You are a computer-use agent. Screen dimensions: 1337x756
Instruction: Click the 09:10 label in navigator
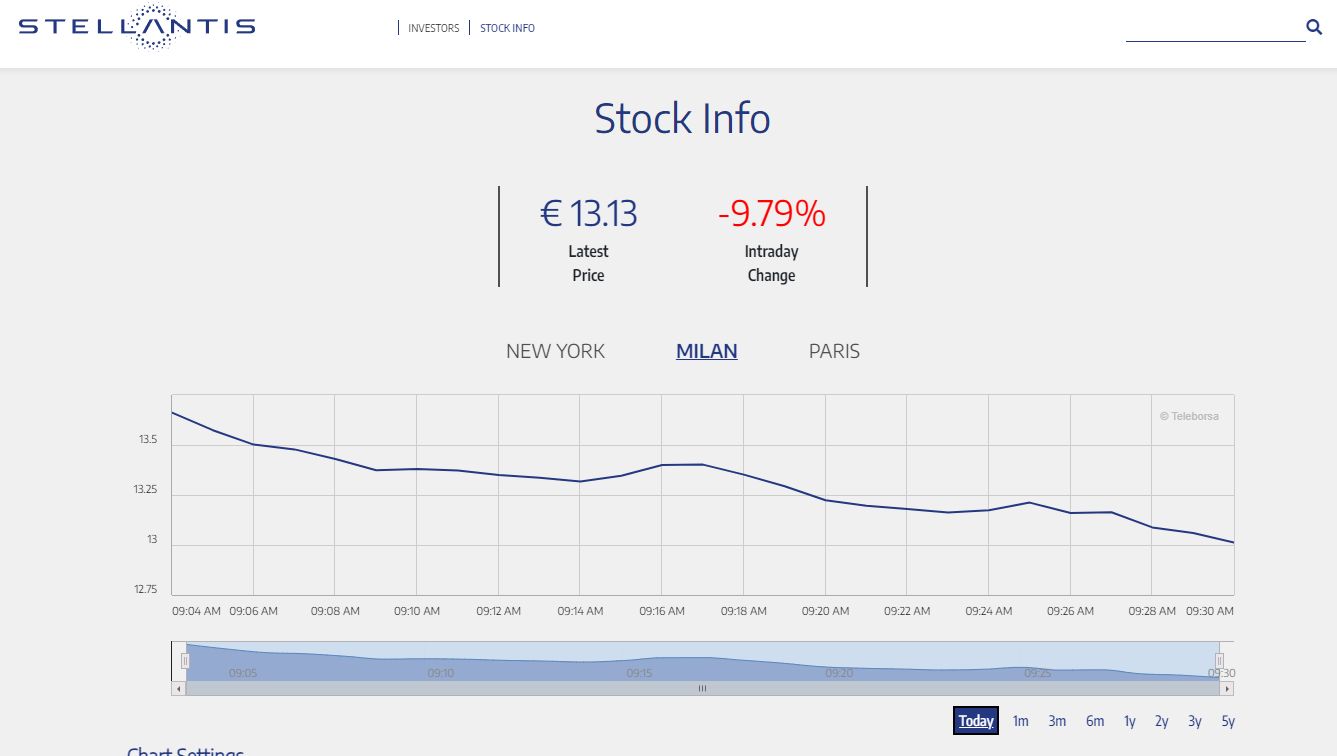click(x=441, y=674)
